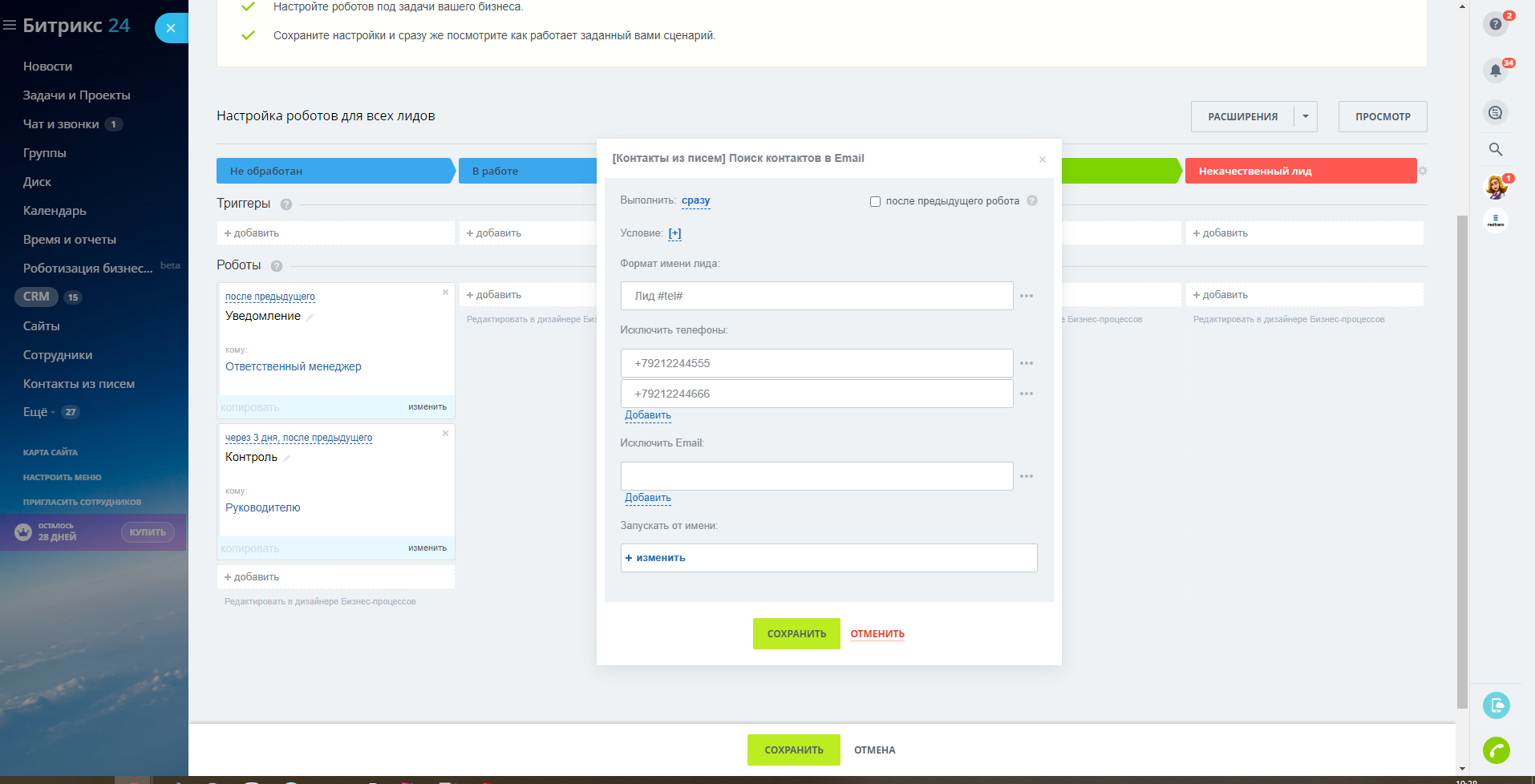Remove the Уведомление robot card
Viewport: 1535px width, 784px height.
coord(446,292)
